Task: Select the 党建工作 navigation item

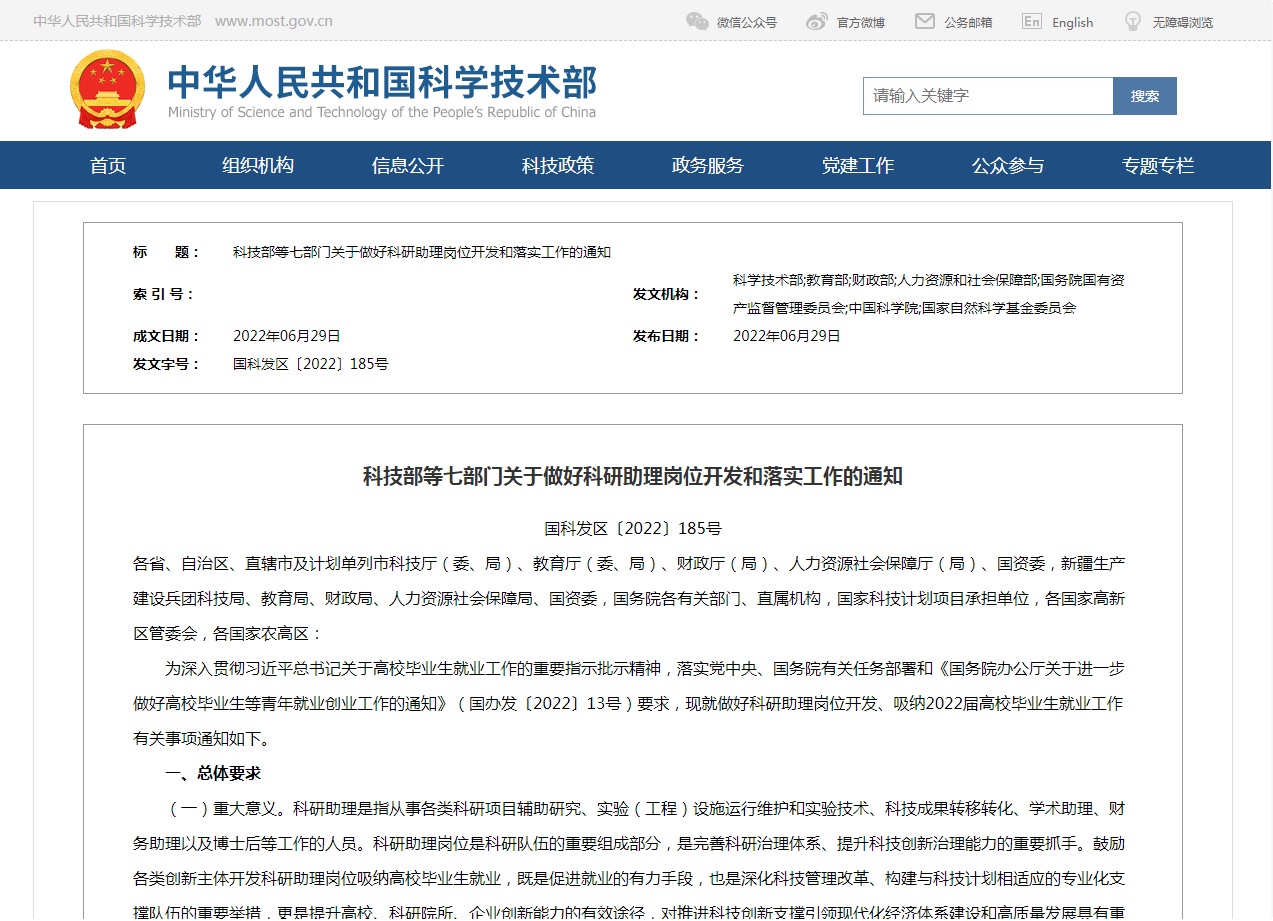Action: [858, 165]
